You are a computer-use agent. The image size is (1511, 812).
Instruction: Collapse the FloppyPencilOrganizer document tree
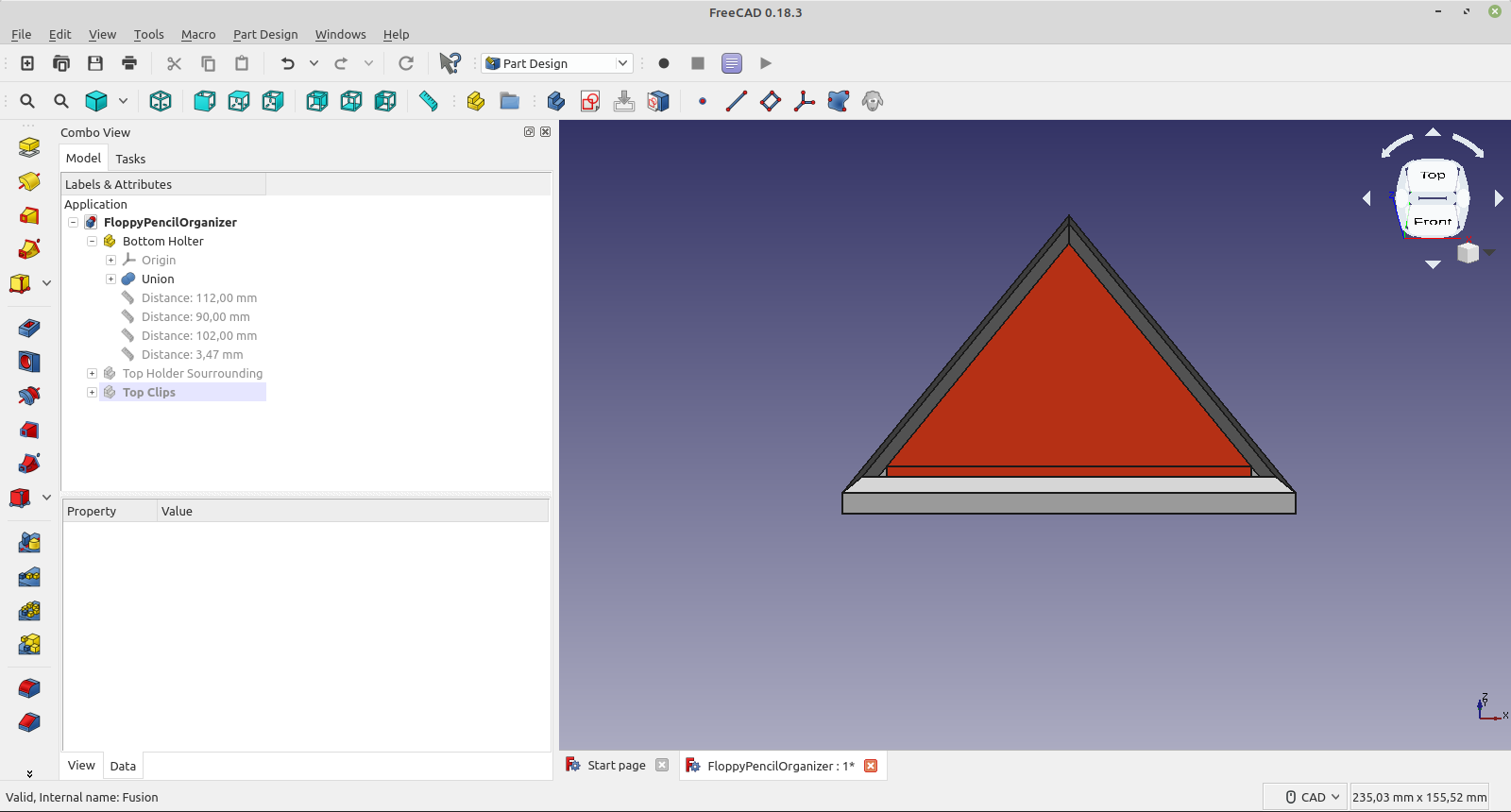(73, 223)
